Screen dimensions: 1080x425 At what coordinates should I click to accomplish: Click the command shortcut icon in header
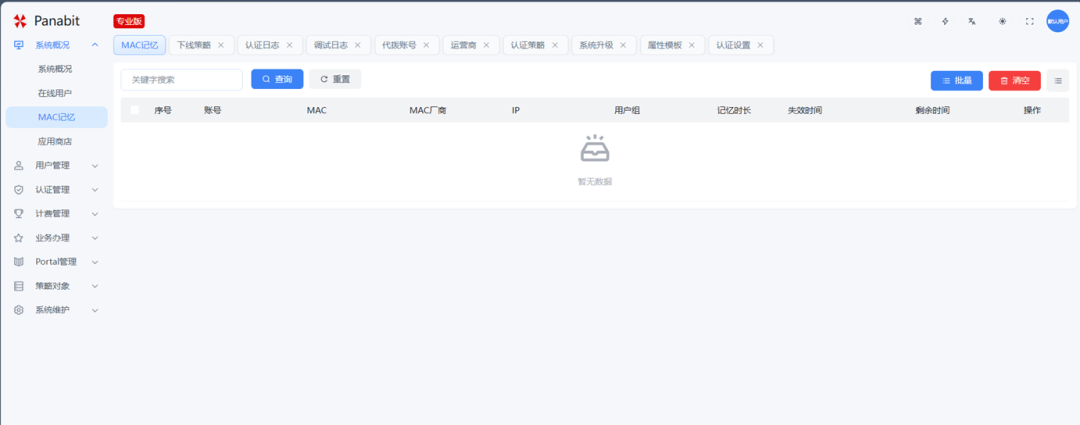coord(917,21)
